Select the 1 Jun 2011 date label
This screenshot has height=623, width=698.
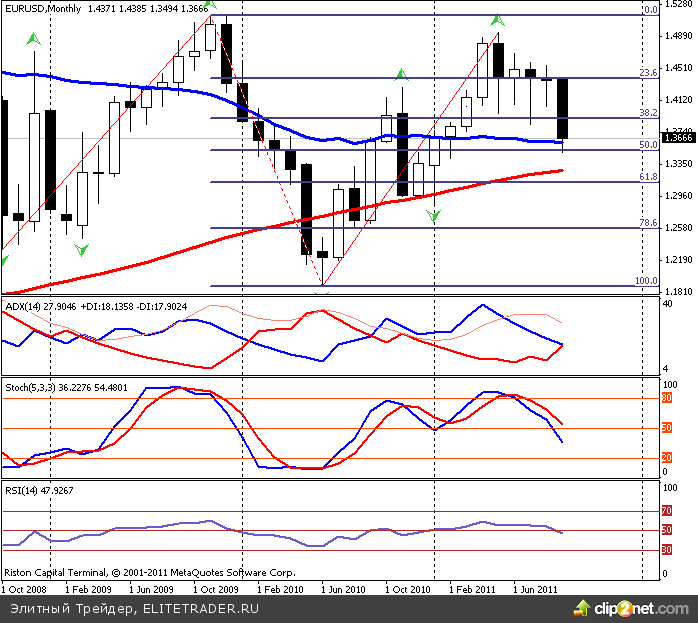point(535,590)
